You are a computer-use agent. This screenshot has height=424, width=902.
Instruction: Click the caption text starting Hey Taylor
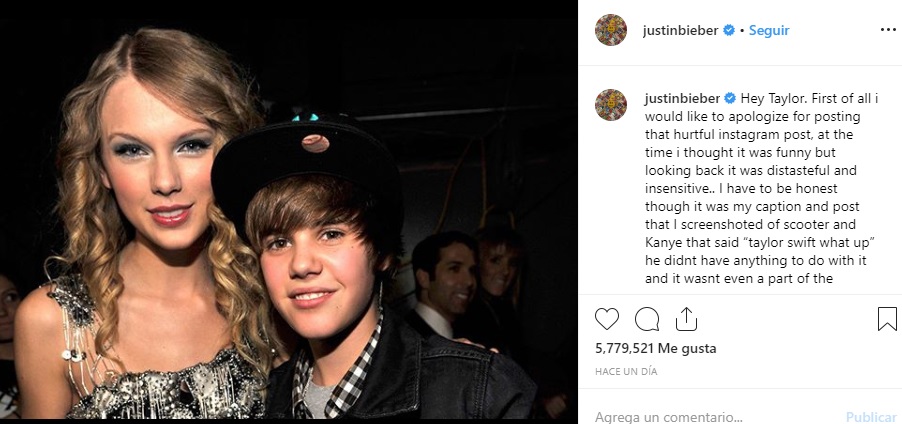coord(760,189)
